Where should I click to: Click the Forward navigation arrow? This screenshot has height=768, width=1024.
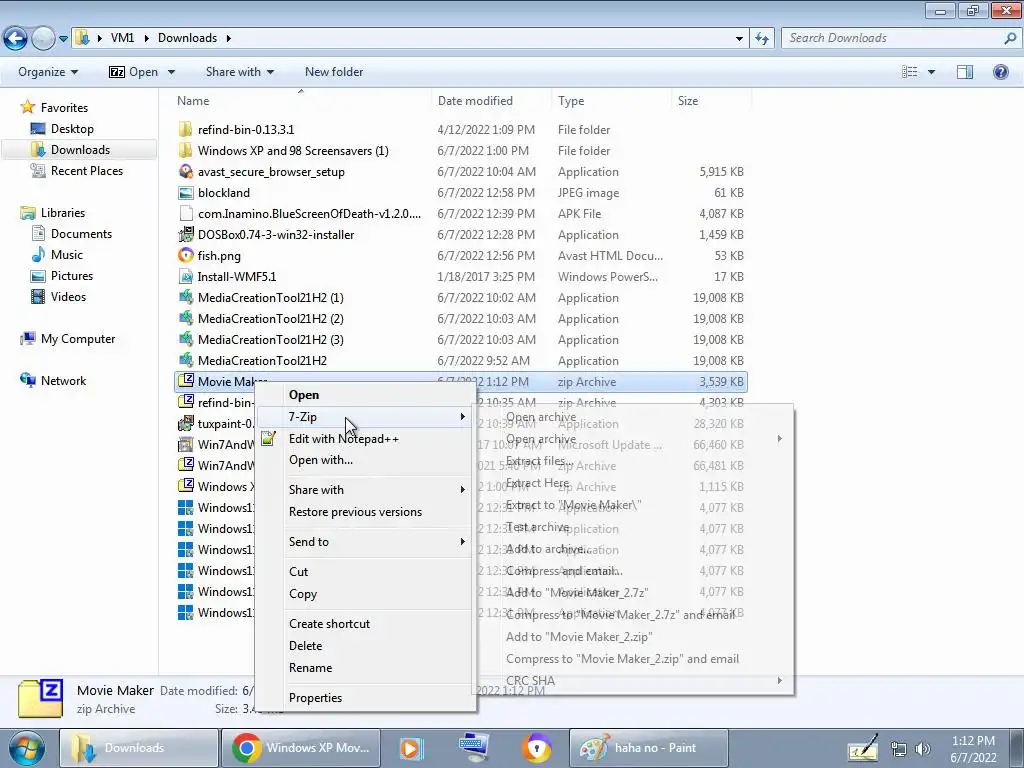(43, 39)
